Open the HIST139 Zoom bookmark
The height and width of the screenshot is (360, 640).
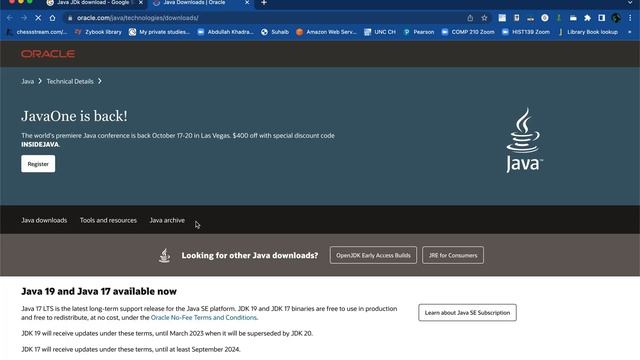pos(526,32)
